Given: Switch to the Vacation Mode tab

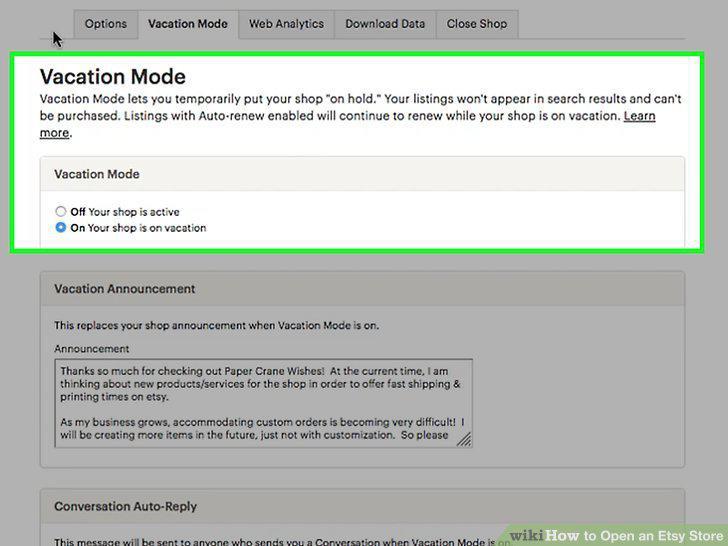Looking at the screenshot, I should click(x=188, y=24).
